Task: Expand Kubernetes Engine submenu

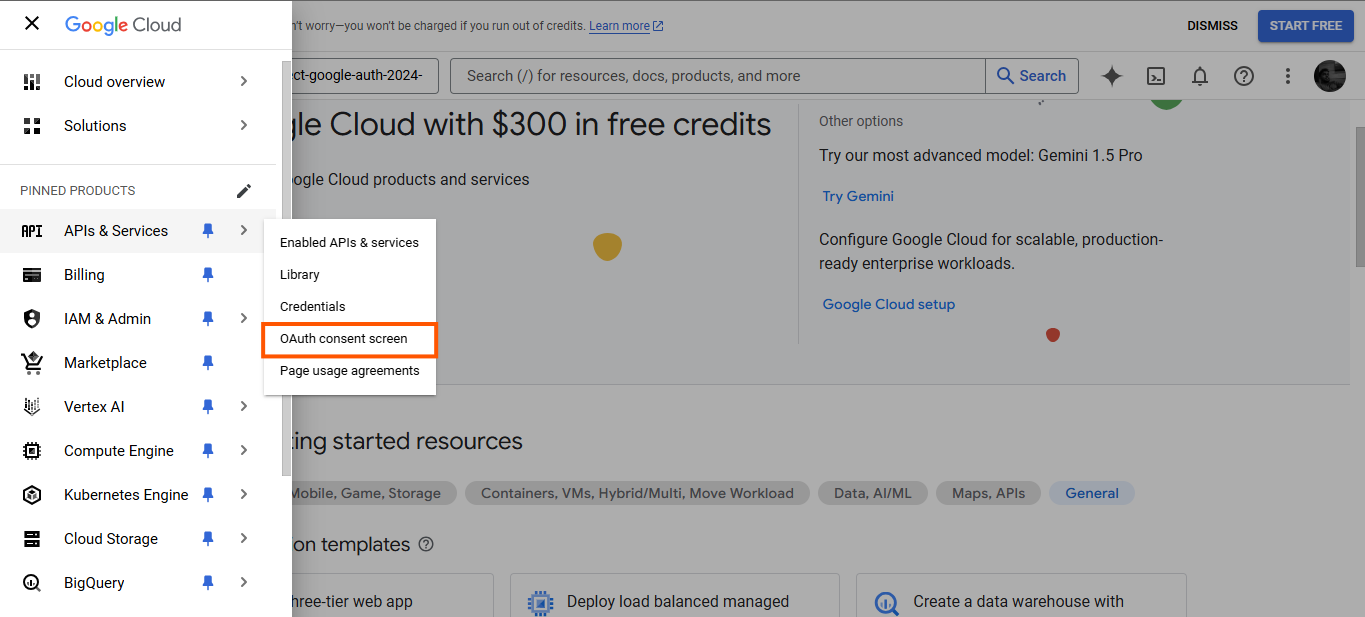Action: [x=243, y=494]
